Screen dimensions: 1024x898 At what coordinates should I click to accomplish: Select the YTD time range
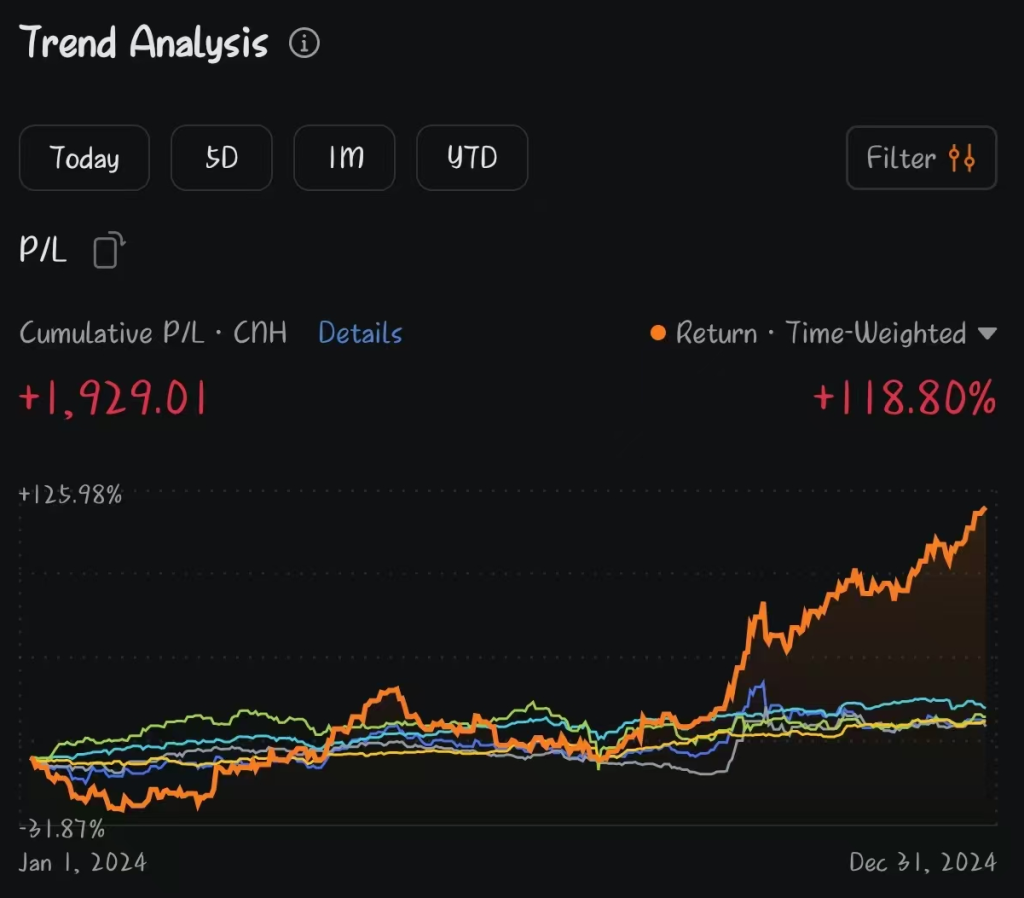[x=472, y=158]
